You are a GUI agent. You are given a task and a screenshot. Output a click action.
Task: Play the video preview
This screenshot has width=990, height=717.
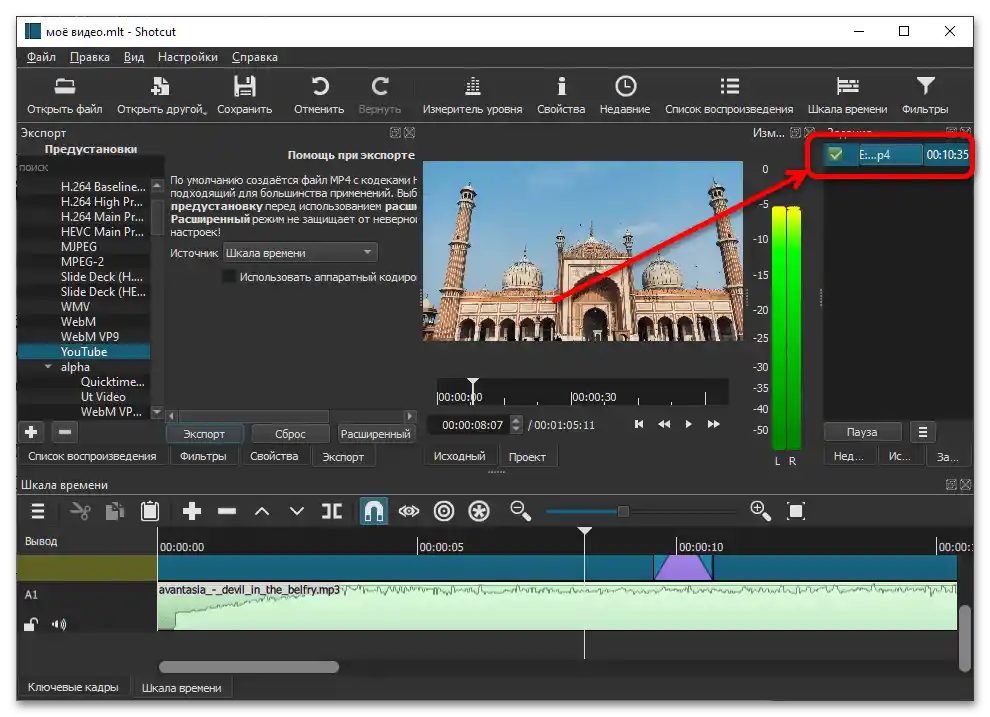(688, 424)
